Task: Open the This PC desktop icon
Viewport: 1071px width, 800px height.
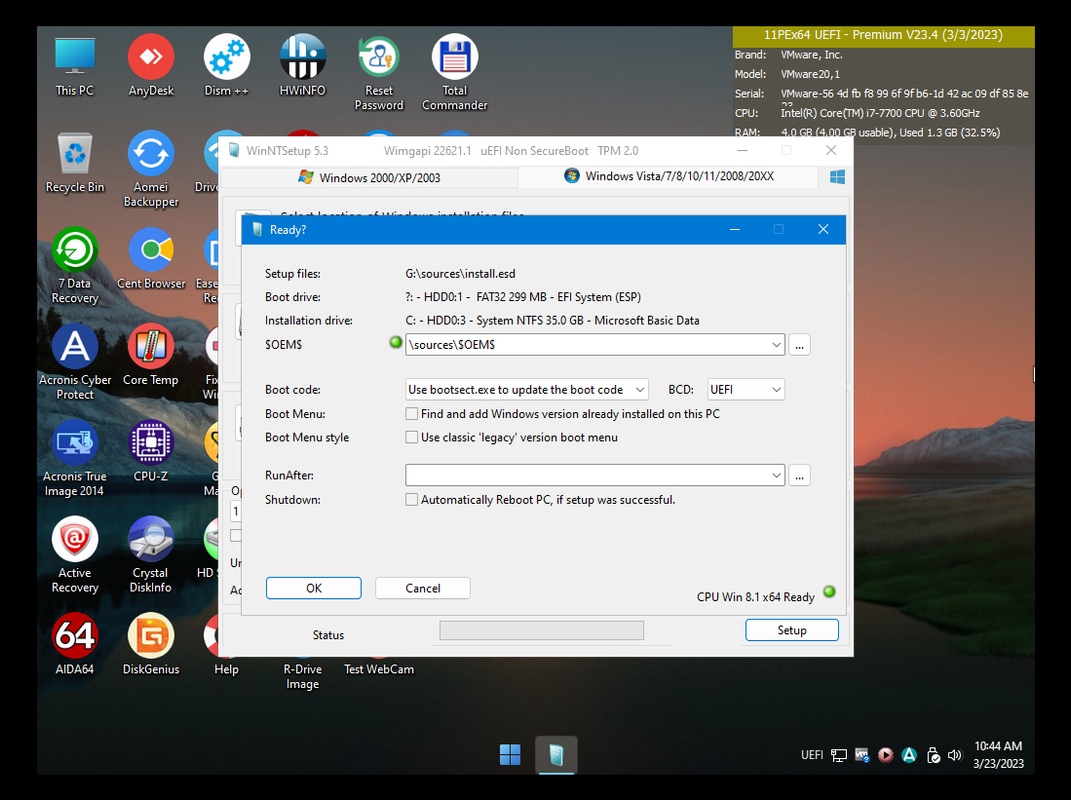Action: (74, 66)
